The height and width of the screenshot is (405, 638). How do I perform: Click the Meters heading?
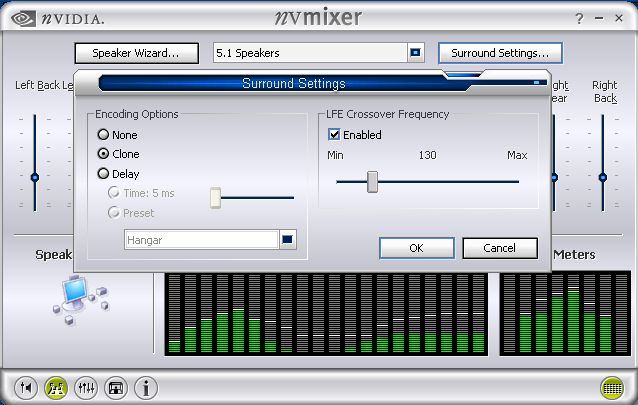point(574,254)
